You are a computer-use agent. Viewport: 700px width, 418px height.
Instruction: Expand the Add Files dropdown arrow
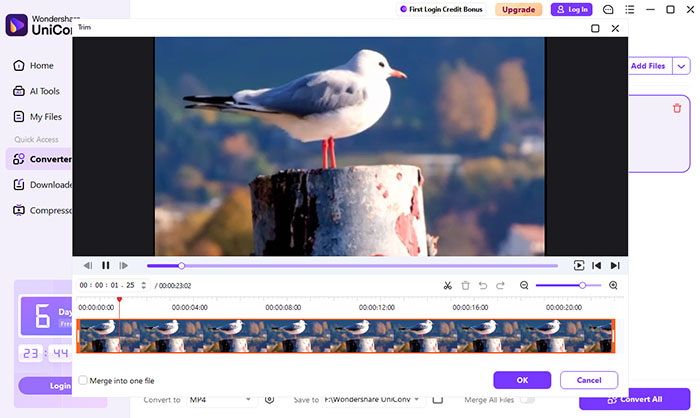[681, 66]
